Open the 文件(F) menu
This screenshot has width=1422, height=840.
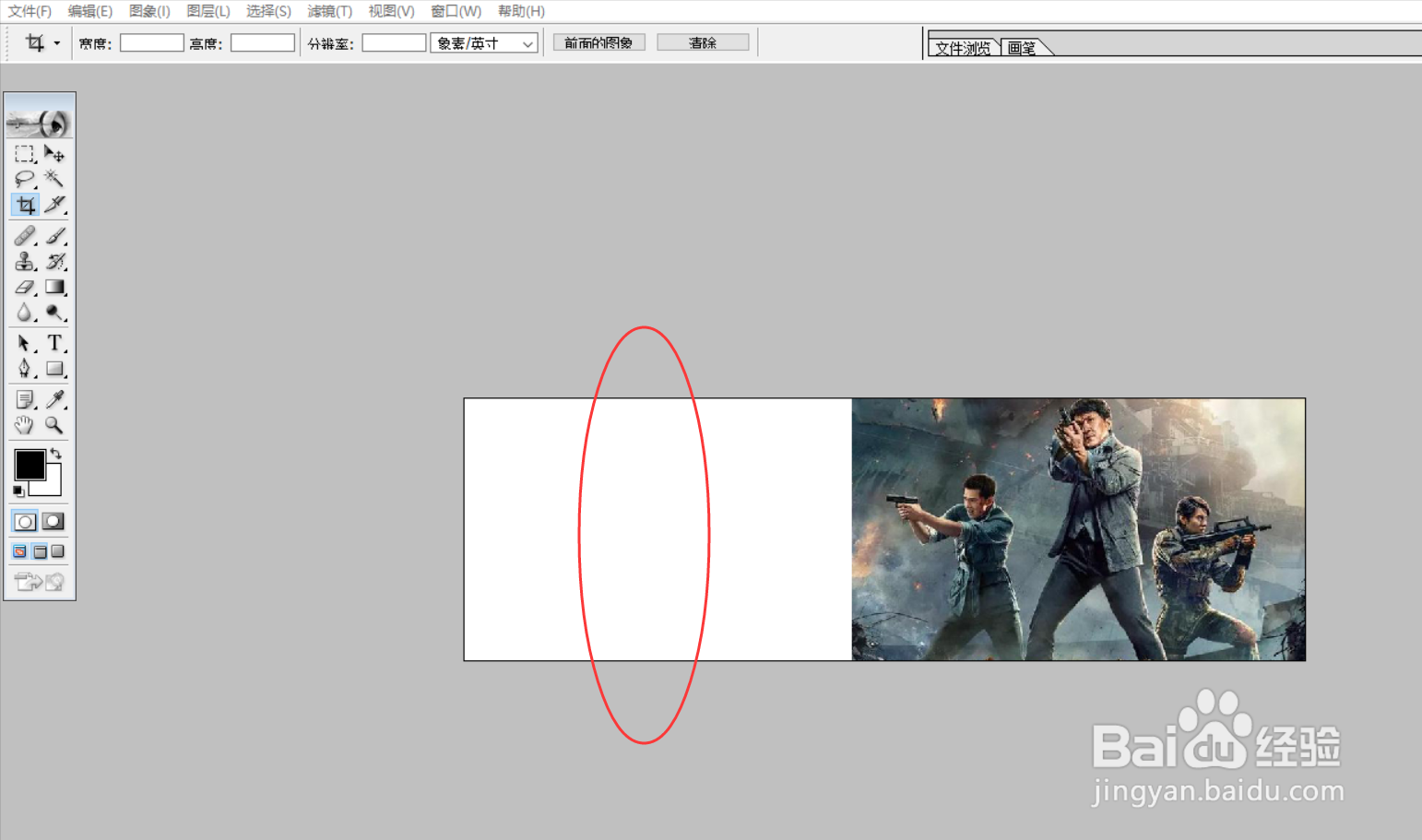[30, 11]
